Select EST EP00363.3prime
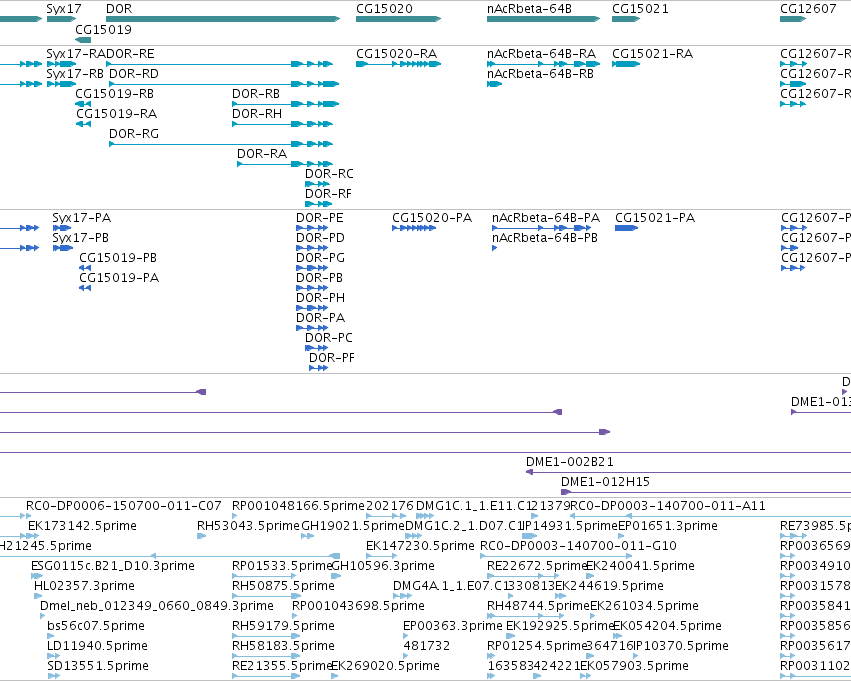The image size is (851, 681). tap(453, 626)
